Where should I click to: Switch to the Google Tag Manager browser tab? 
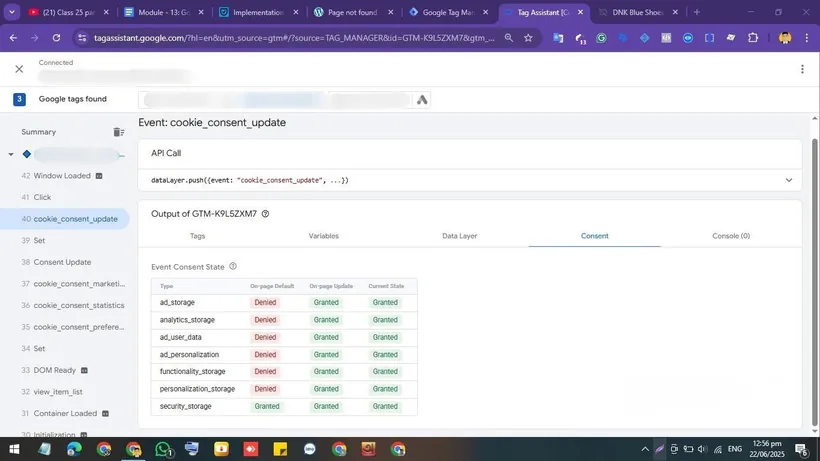tap(448, 12)
